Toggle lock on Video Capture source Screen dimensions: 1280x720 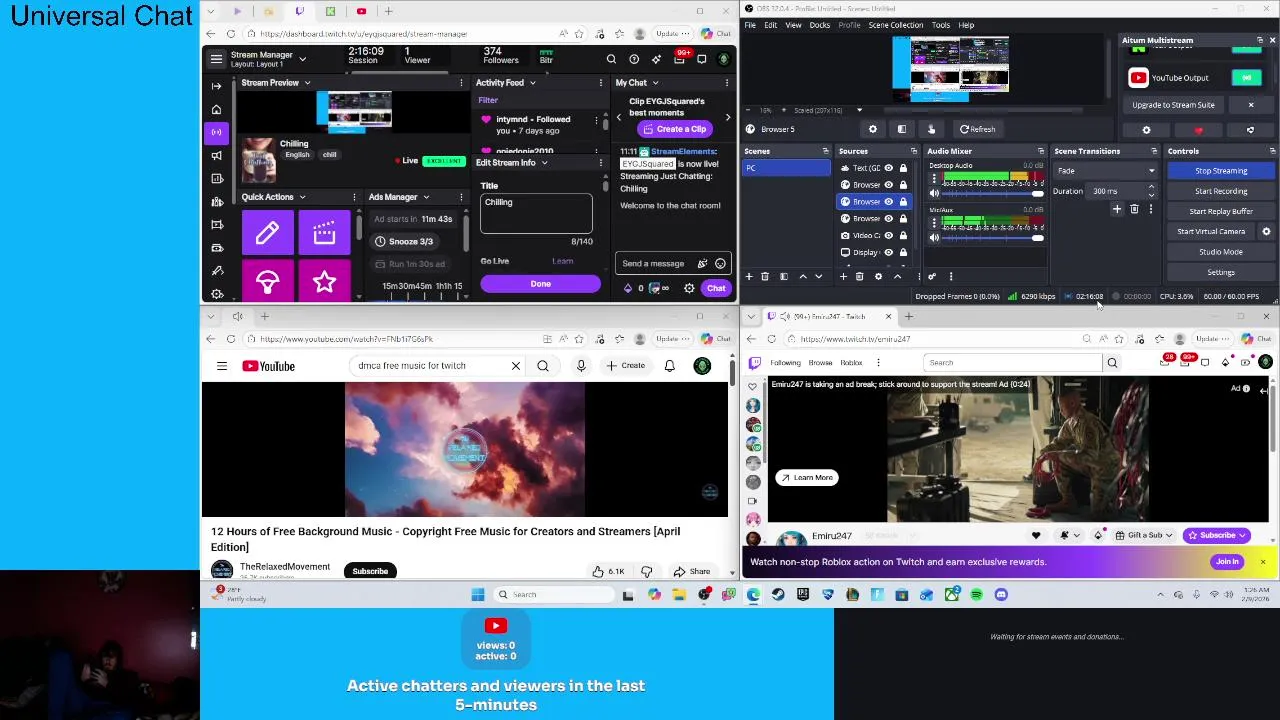point(903,236)
